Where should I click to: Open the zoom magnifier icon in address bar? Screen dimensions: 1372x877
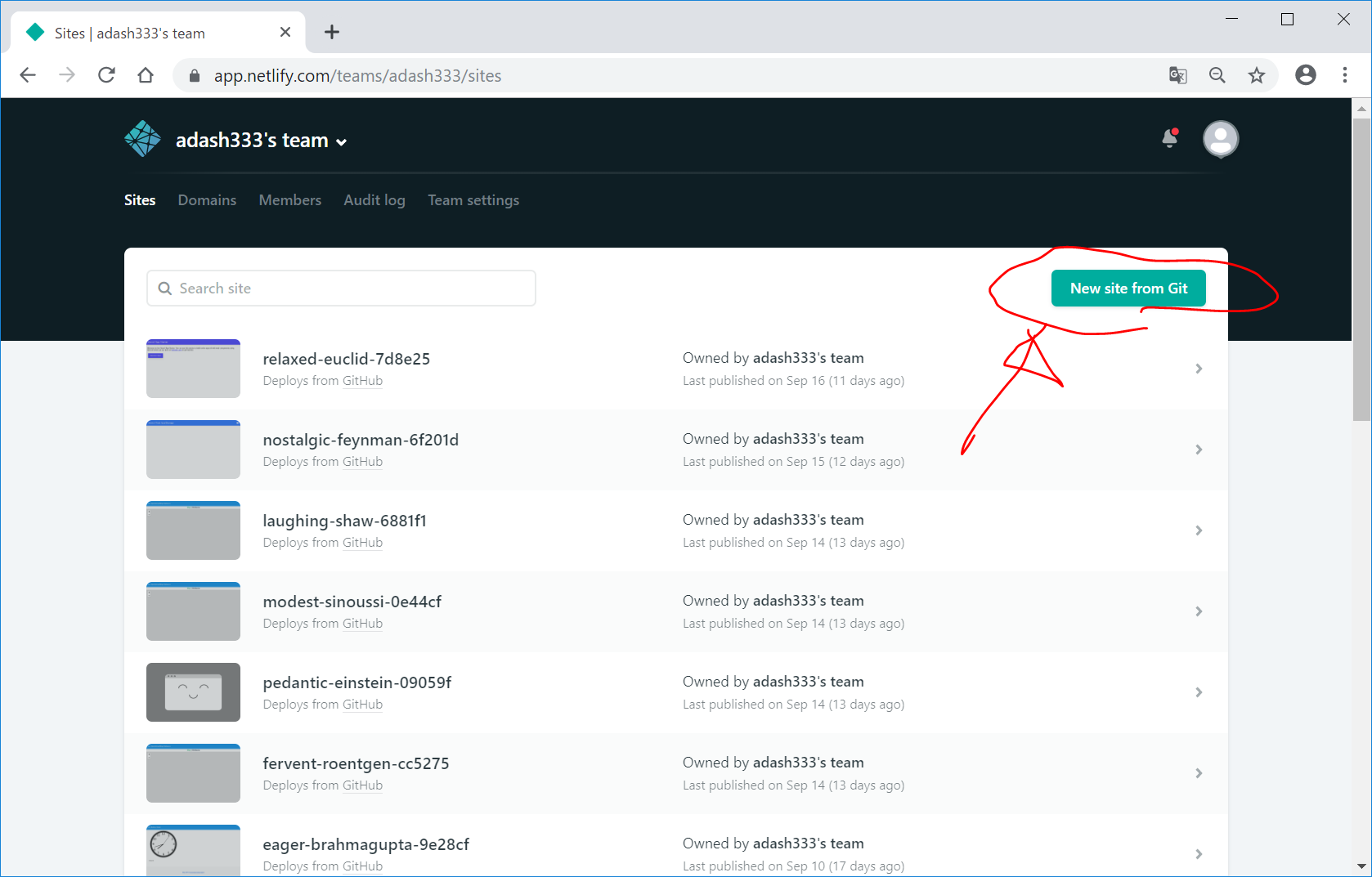pyautogui.click(x=1217, y=75)
